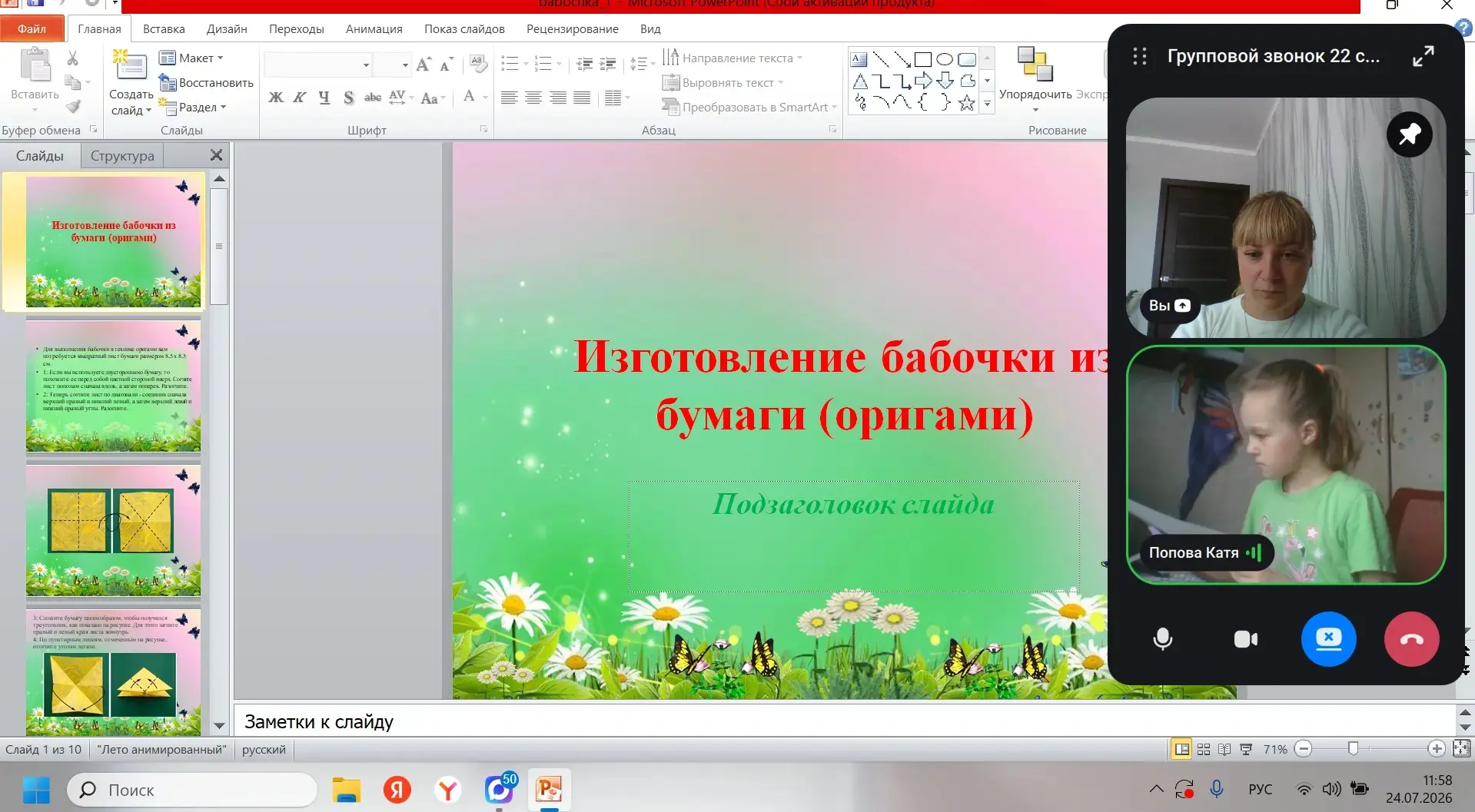Click the Arrange (Упорядочить) icon
This screenshot has width=1475, height=812.
(x=1035, y=65)
